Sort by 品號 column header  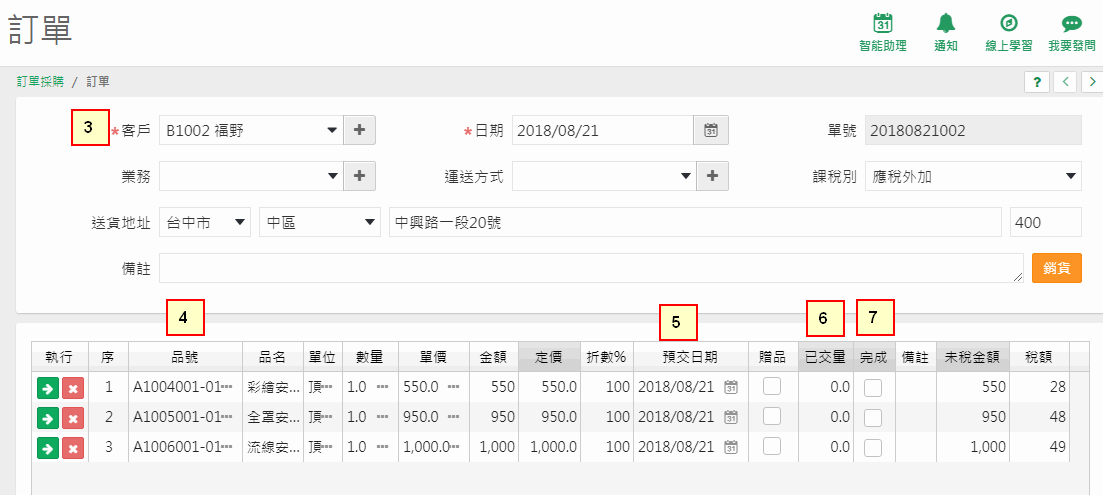point(185,356)
